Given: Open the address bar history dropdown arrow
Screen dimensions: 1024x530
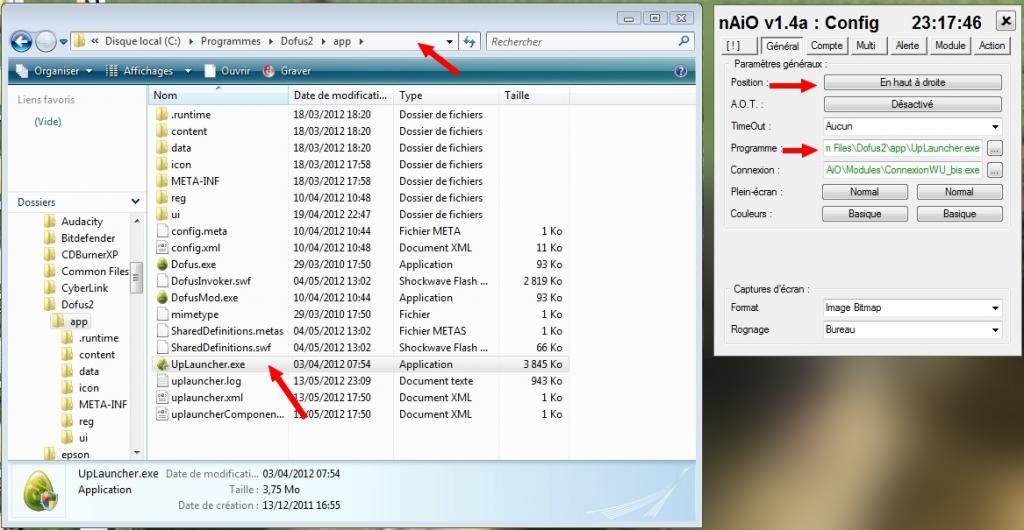Looking at the screenshot, I should click(449, 42).
